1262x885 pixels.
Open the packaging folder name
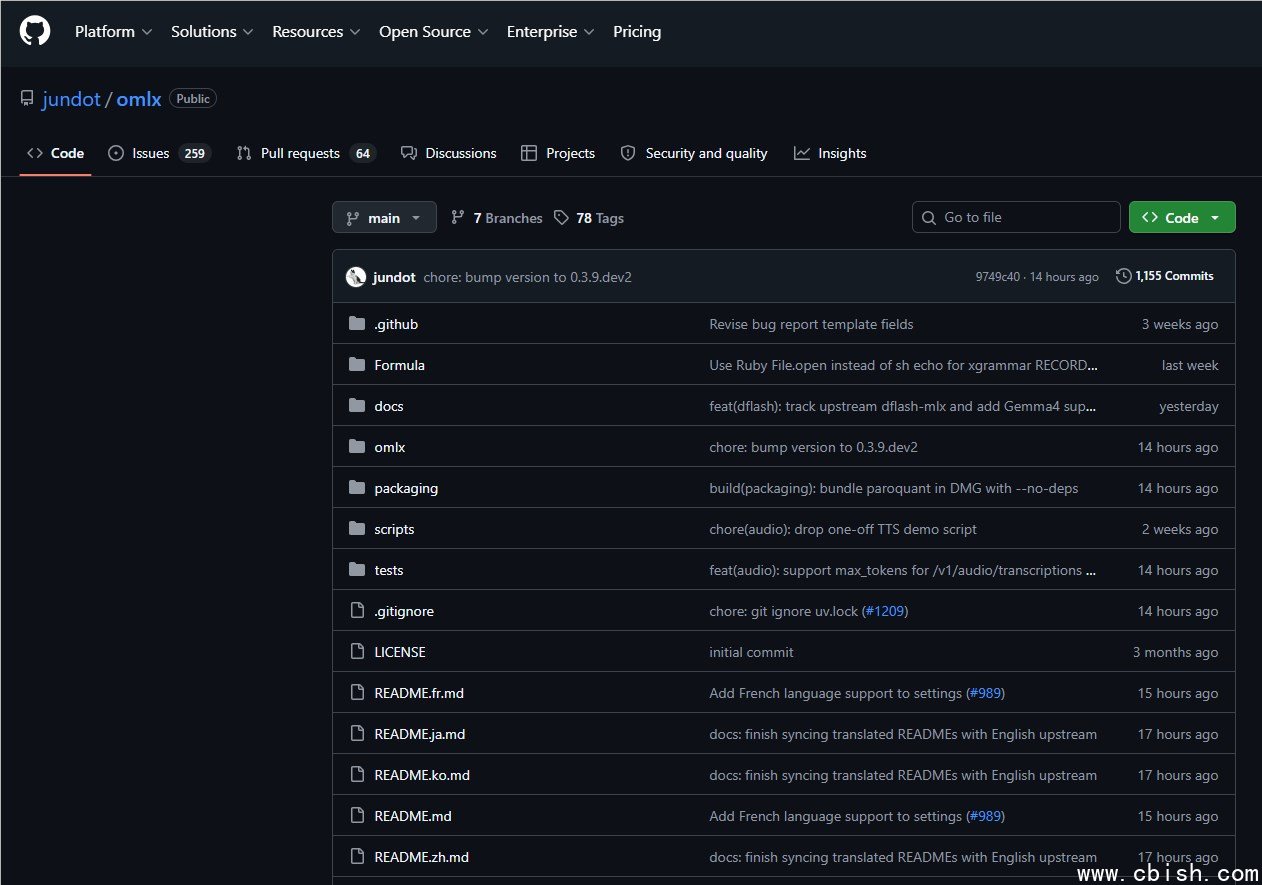(x=406, y=488)
